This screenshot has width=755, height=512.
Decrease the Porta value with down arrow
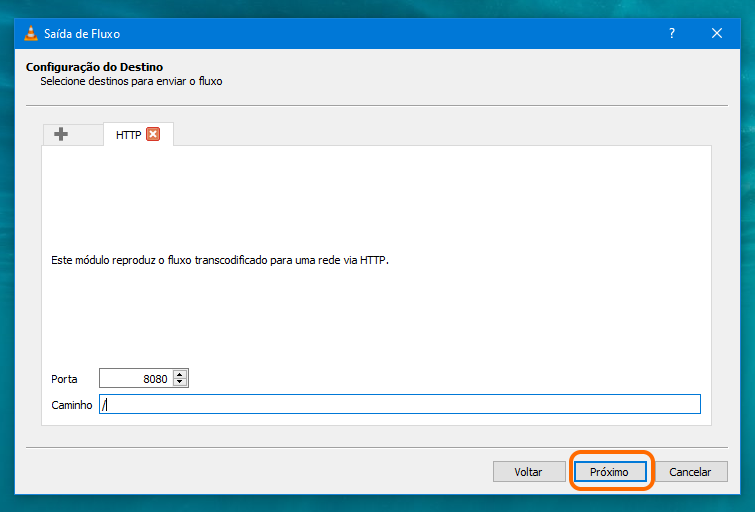tap(180, 382)
